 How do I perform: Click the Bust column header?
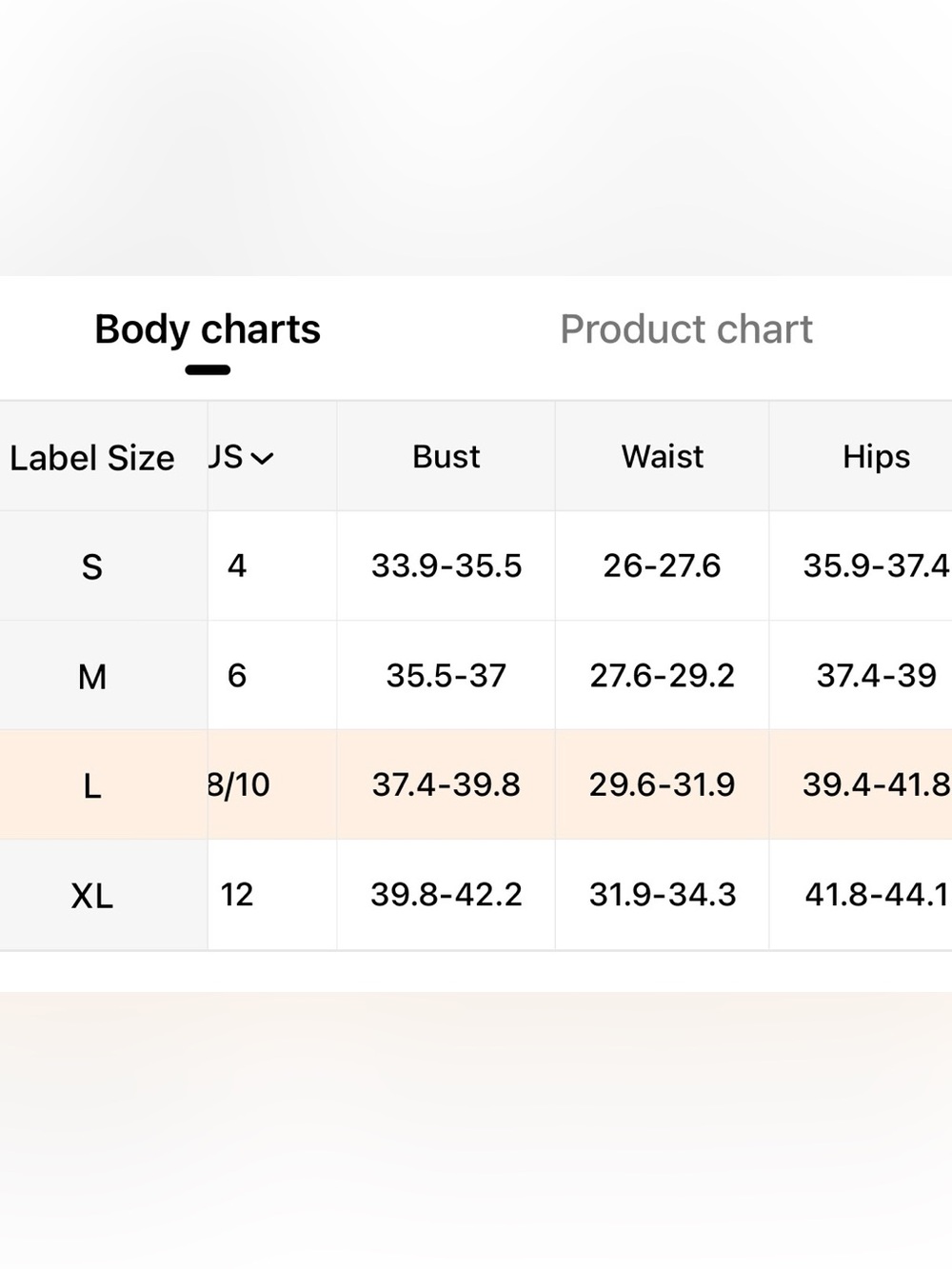tap(446, 457)
